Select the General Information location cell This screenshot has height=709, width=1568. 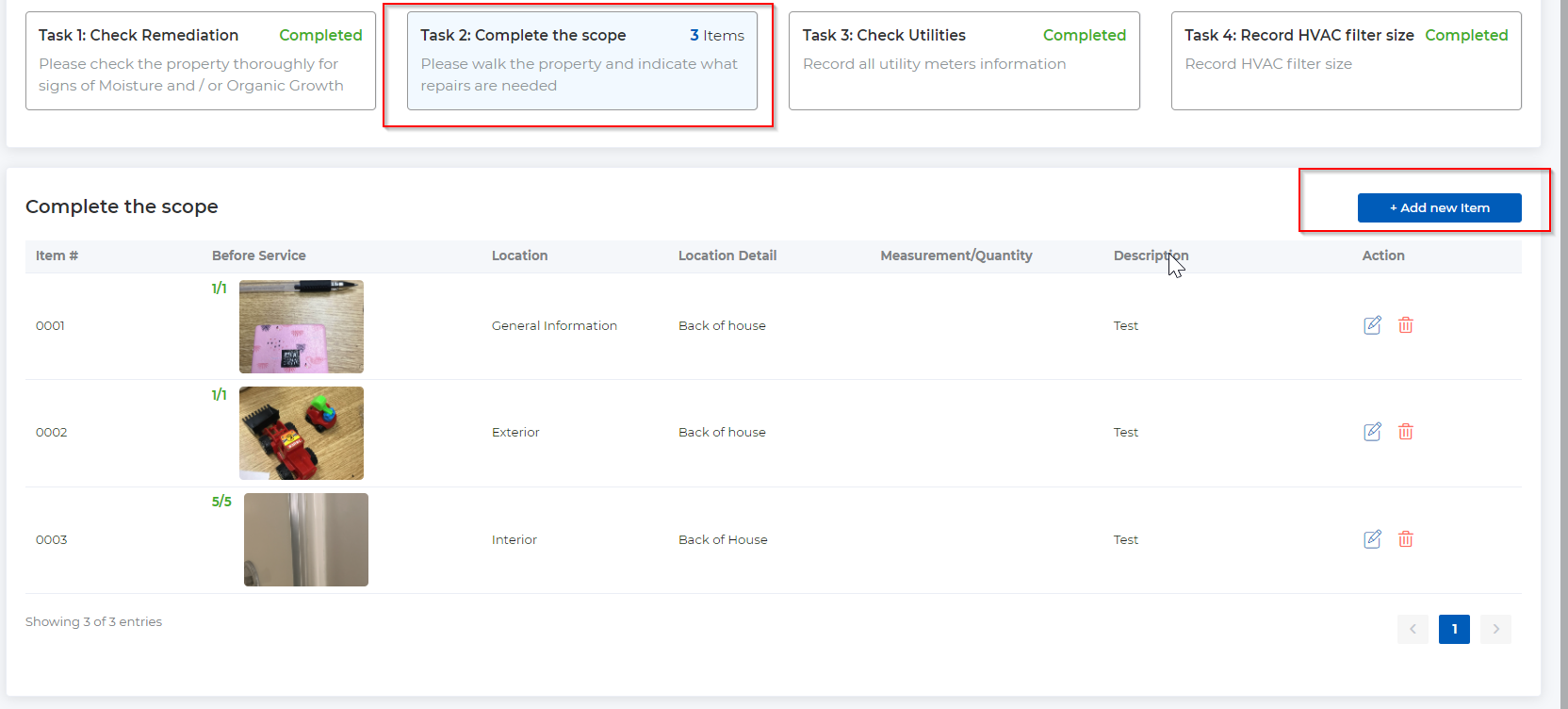click(x=554, y=325)
